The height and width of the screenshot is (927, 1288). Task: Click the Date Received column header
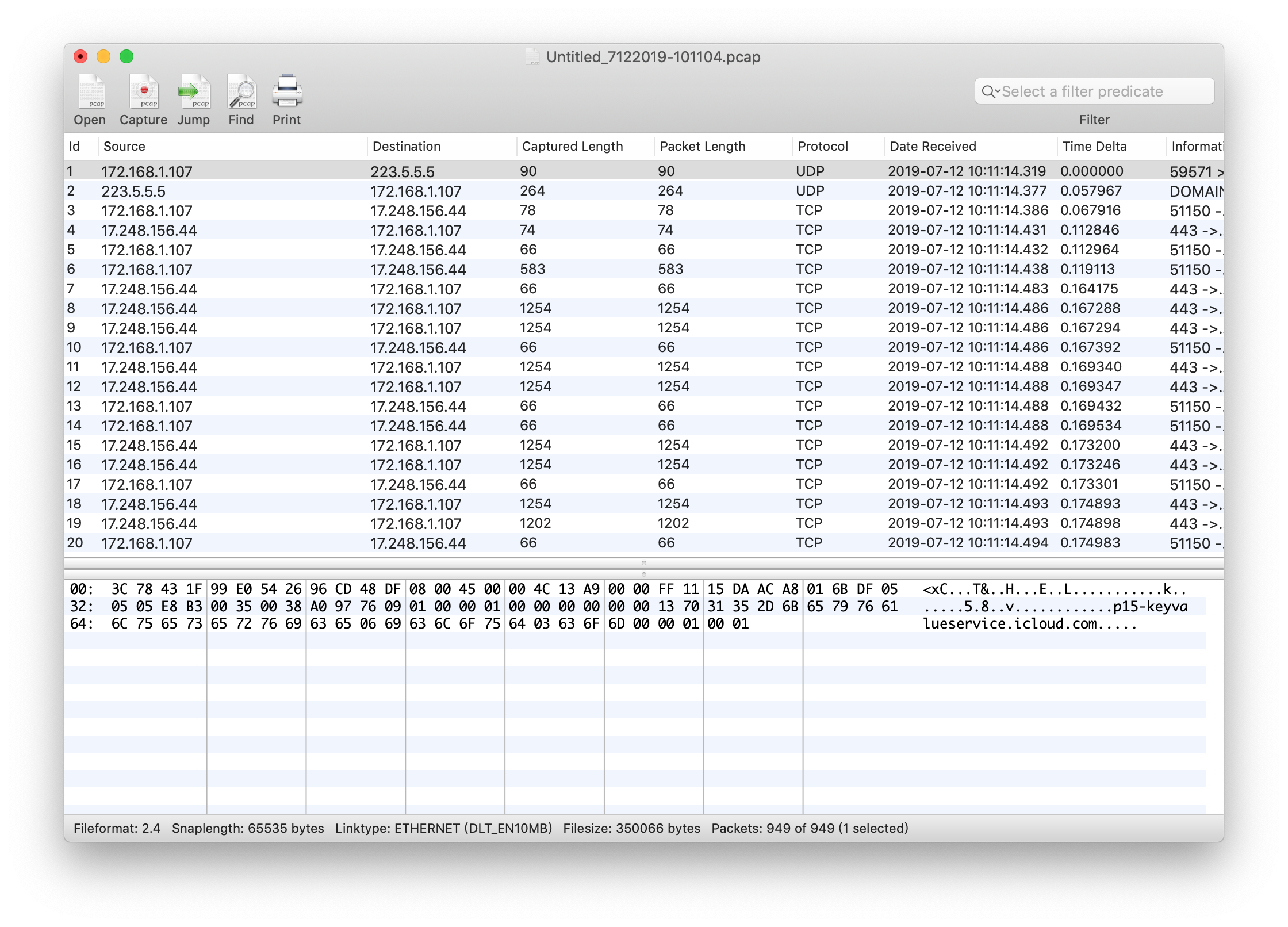pyautogui.click(x=933, y=147)
